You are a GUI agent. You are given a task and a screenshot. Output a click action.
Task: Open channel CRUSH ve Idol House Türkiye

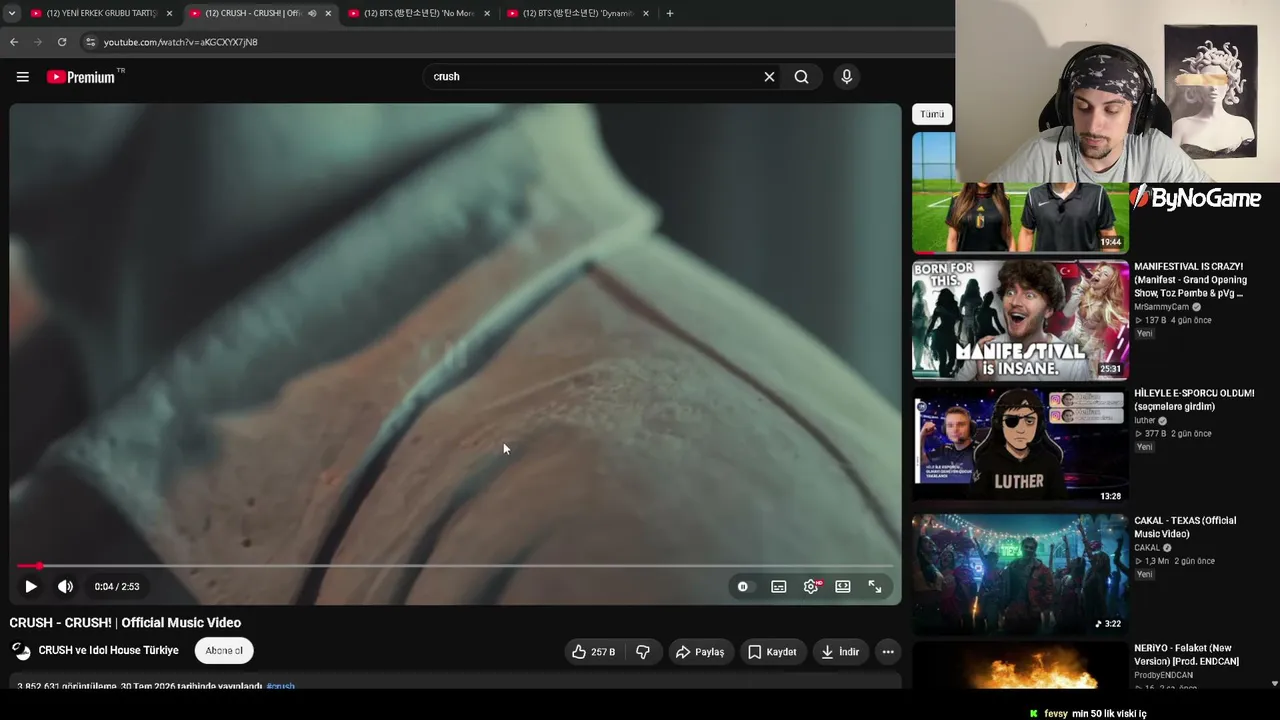pos(109,650)
